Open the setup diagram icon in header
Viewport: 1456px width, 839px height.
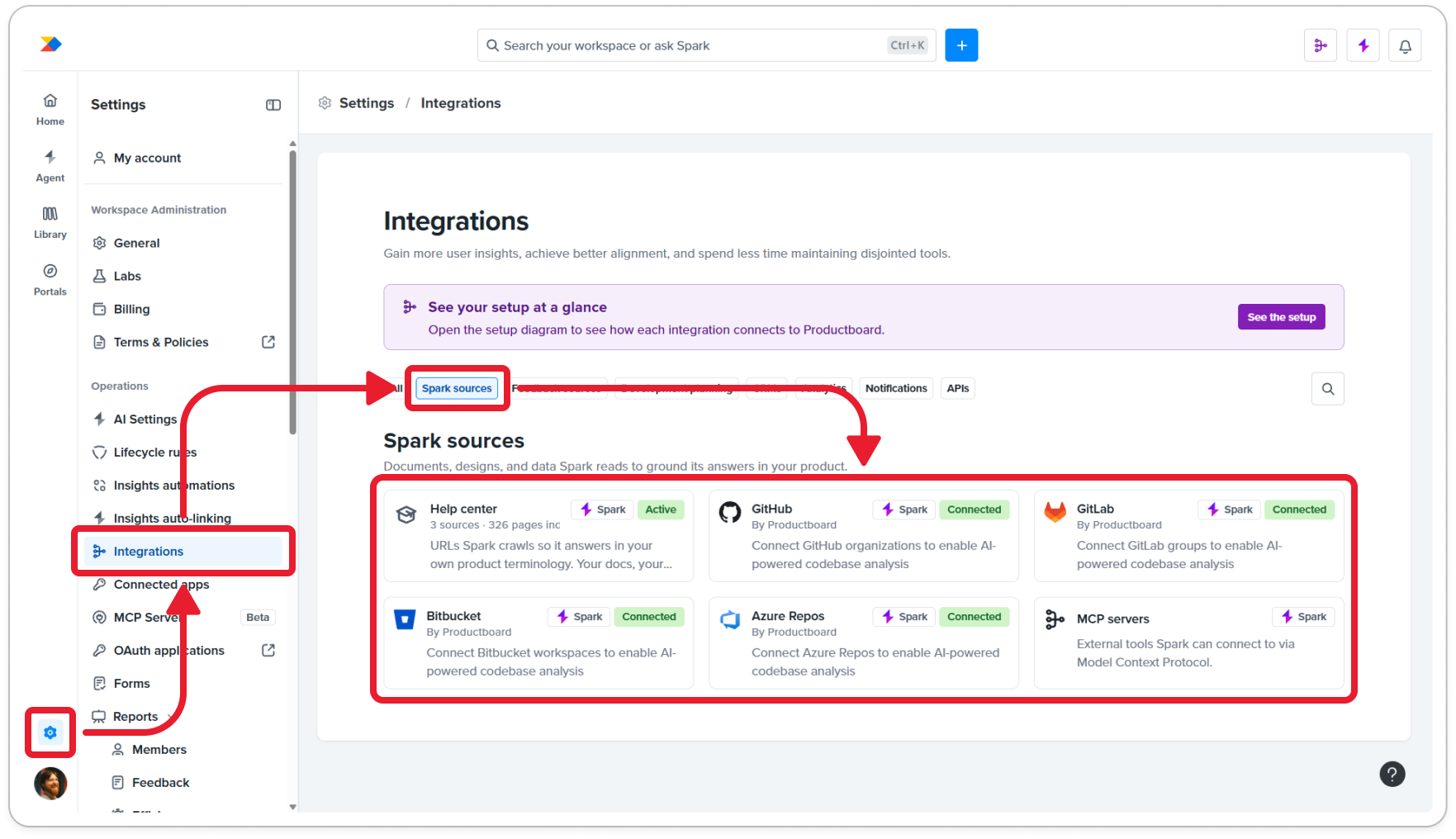tap(1321, 45)
